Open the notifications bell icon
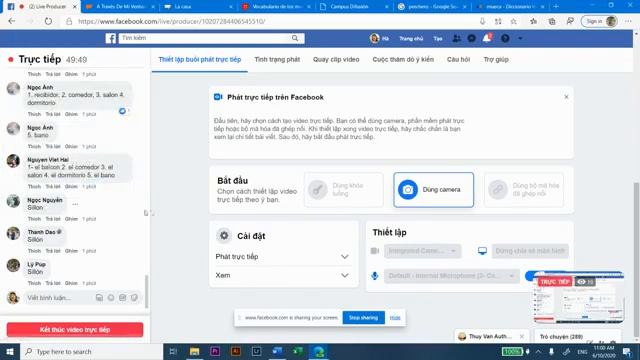Screen dimensions: 640x360 [487, 38]
